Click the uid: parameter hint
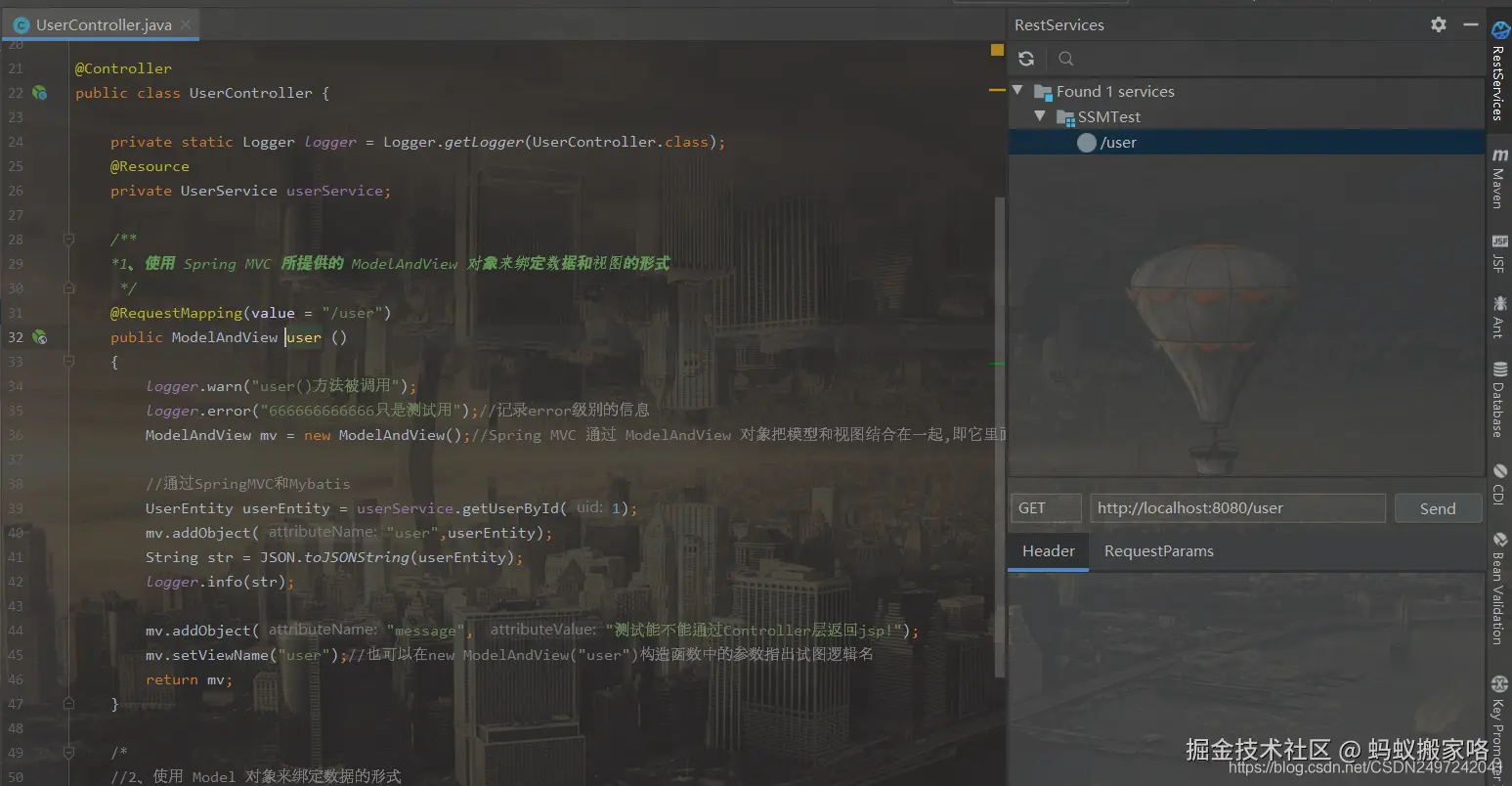 (589, 507)
